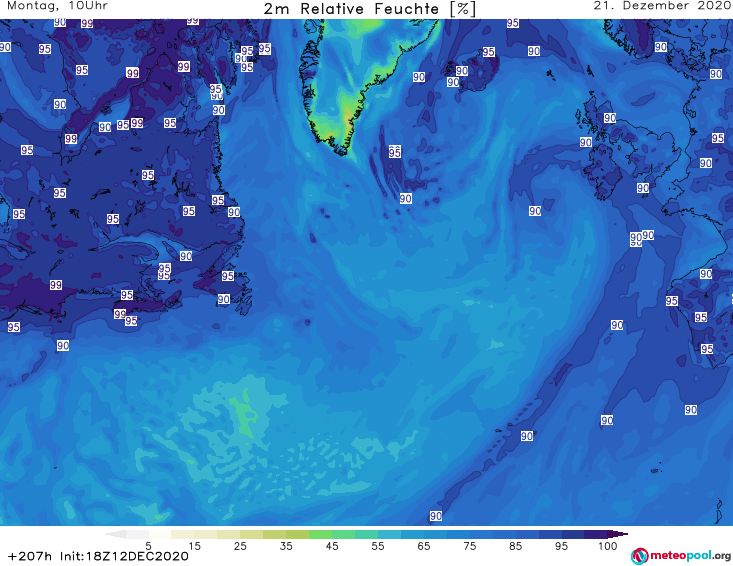Click the yellow-green dry area on Greenland's southern tip
Viewport: 733px width, 566px height.
347,115
